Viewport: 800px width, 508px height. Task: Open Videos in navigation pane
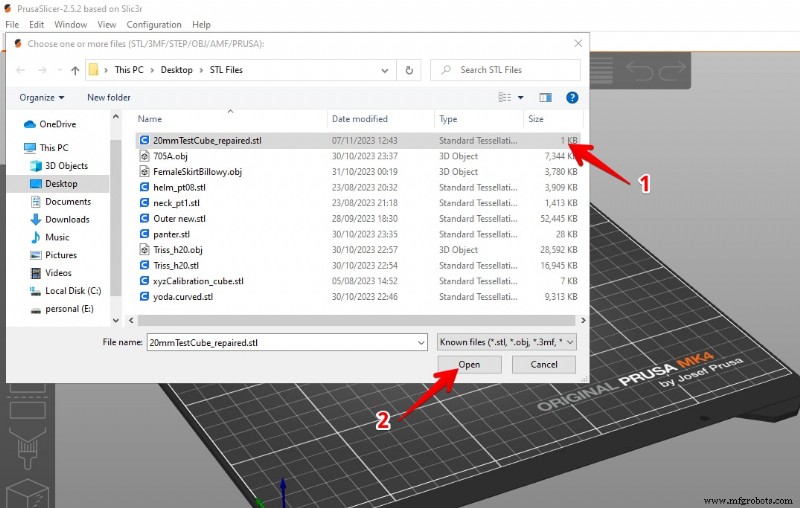tap(51, 273)
